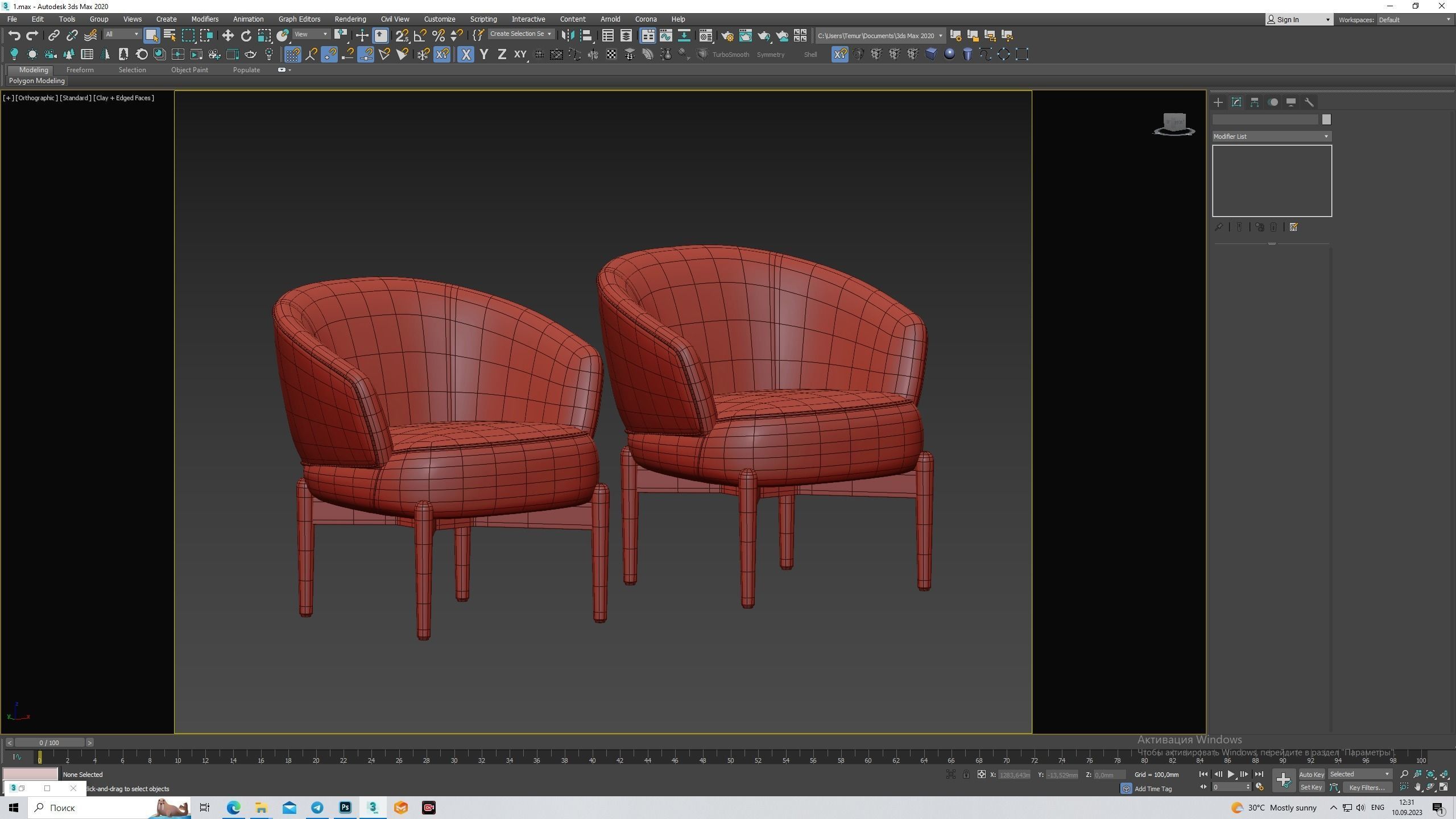Toggle the 2.5D Snaps button
The image size is (1456, 819).
pyautogui.click(x=402, y=35)
